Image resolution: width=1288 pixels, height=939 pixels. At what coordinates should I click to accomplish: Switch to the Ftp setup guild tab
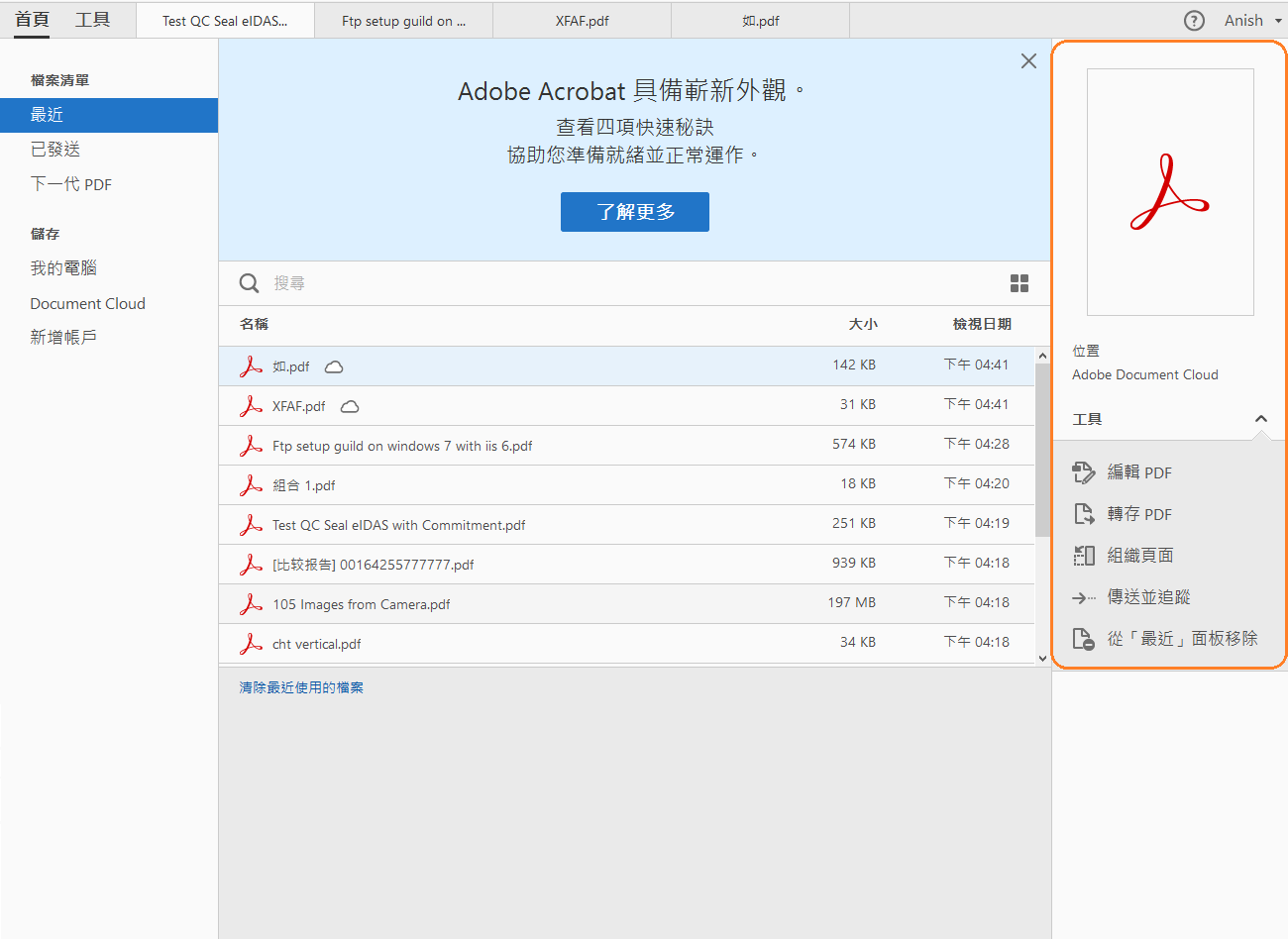[403, 21]
